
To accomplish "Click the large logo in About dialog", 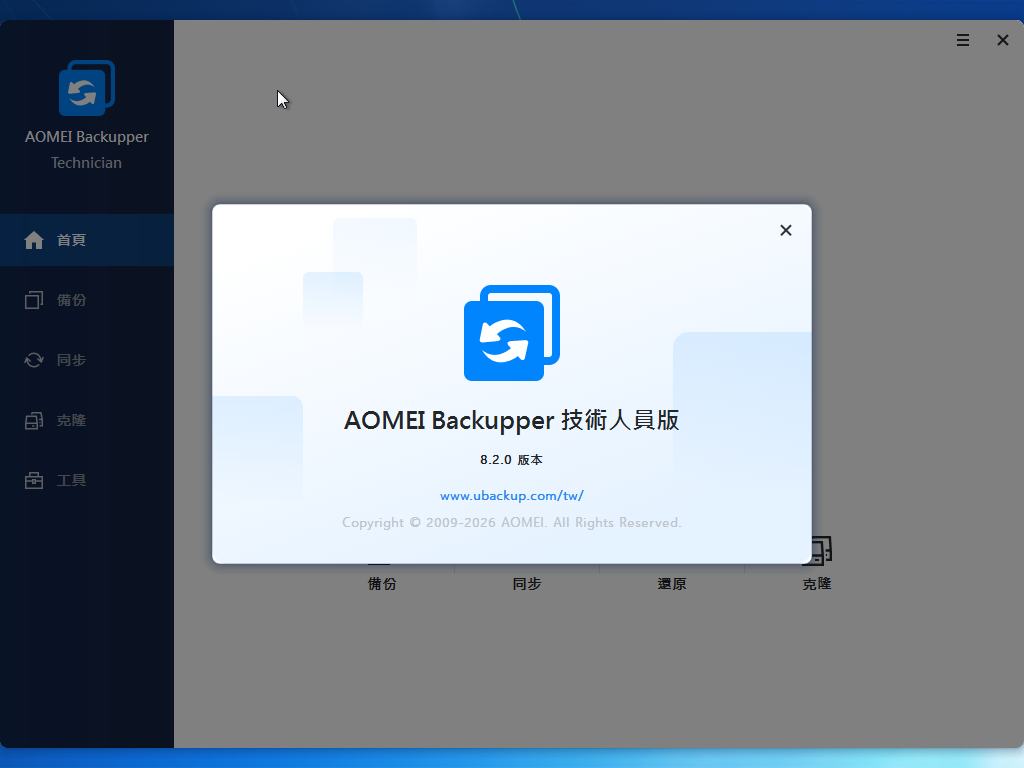I will pyautogui.click(x=511, y=333).
